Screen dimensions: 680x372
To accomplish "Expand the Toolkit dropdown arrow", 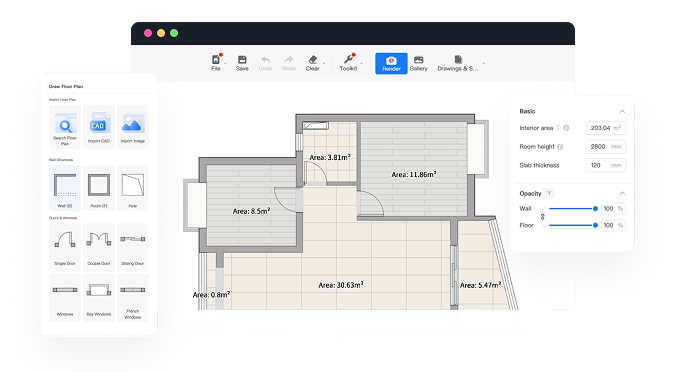I will click(x=361, y=64).
